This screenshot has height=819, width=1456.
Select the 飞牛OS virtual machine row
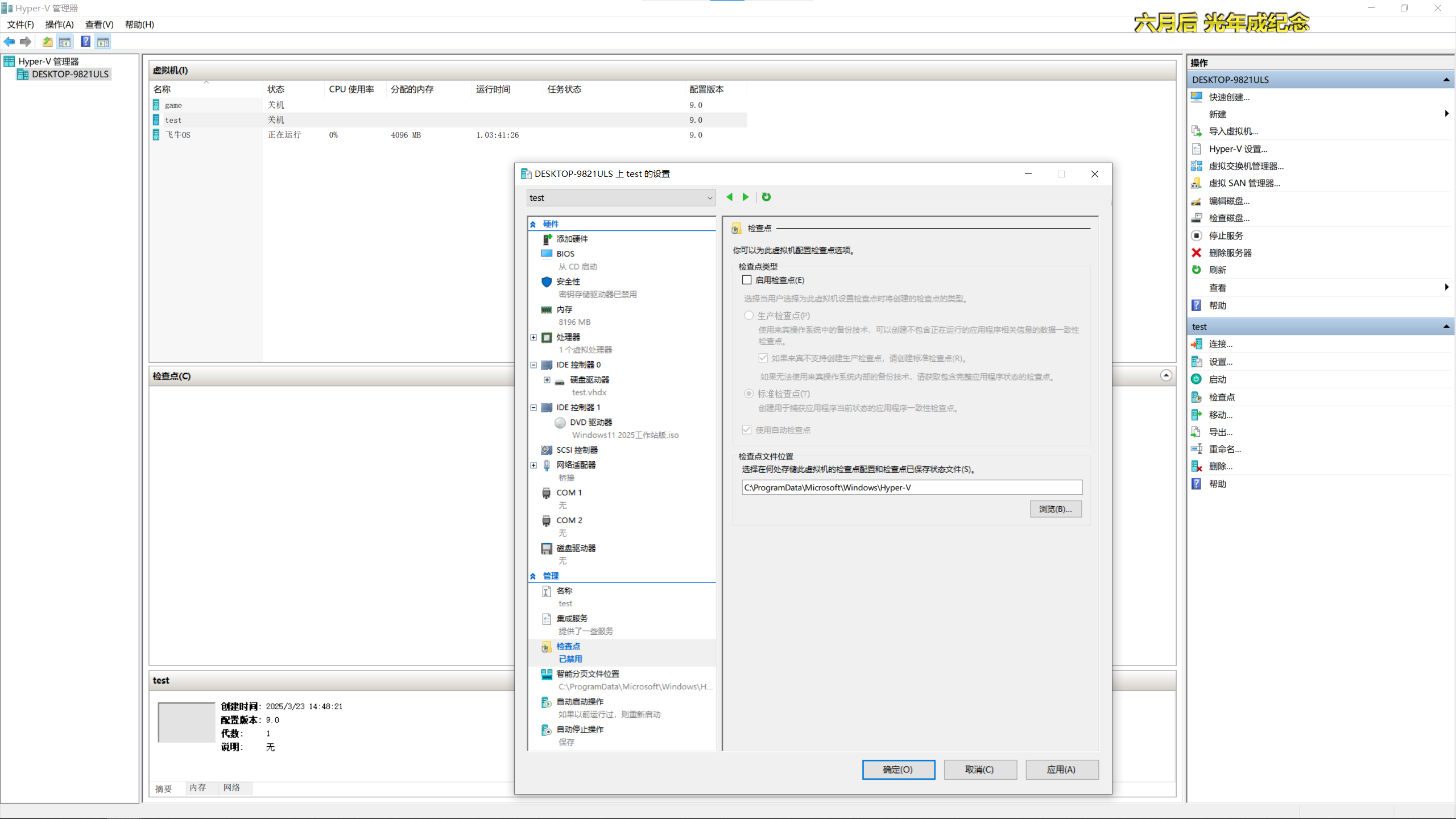pyautogui.click(x=449, y=135)
